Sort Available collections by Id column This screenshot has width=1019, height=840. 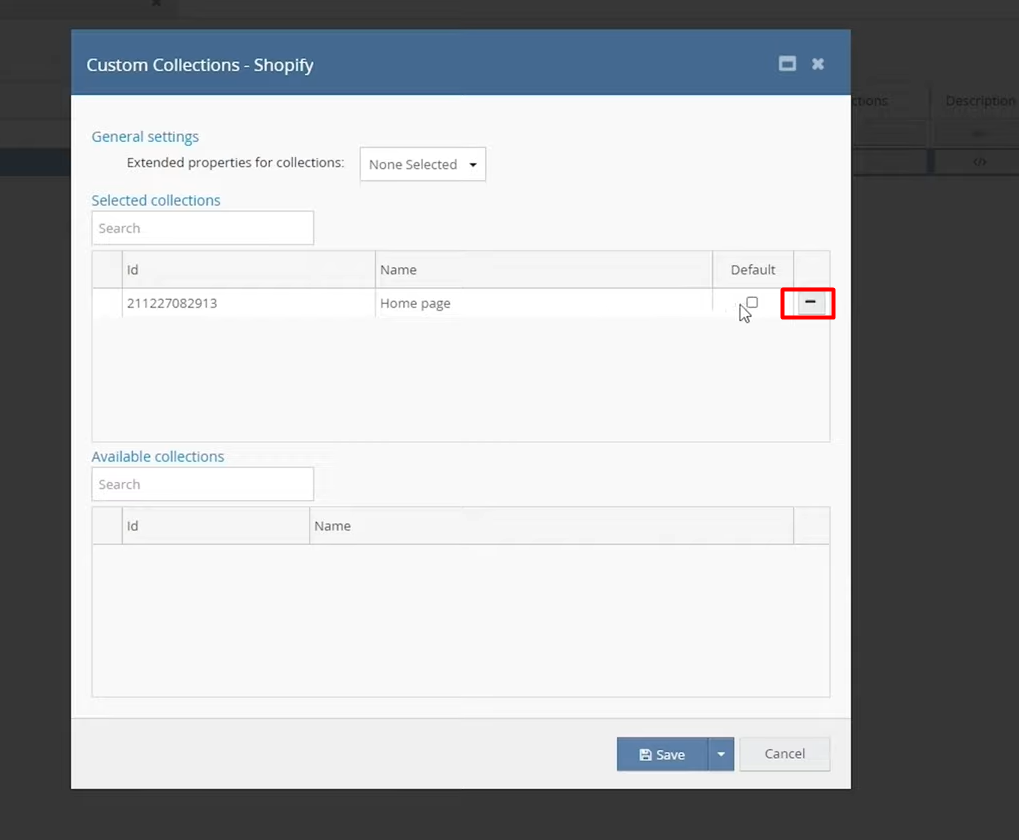215,526
